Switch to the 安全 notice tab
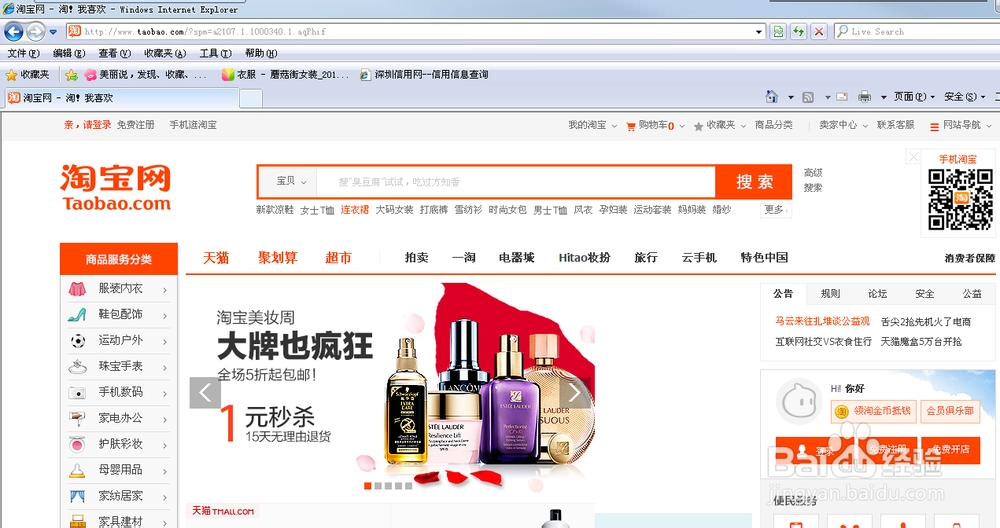Image resolution: width=1000 pixels, height=528 pixels. coord(924,294)
